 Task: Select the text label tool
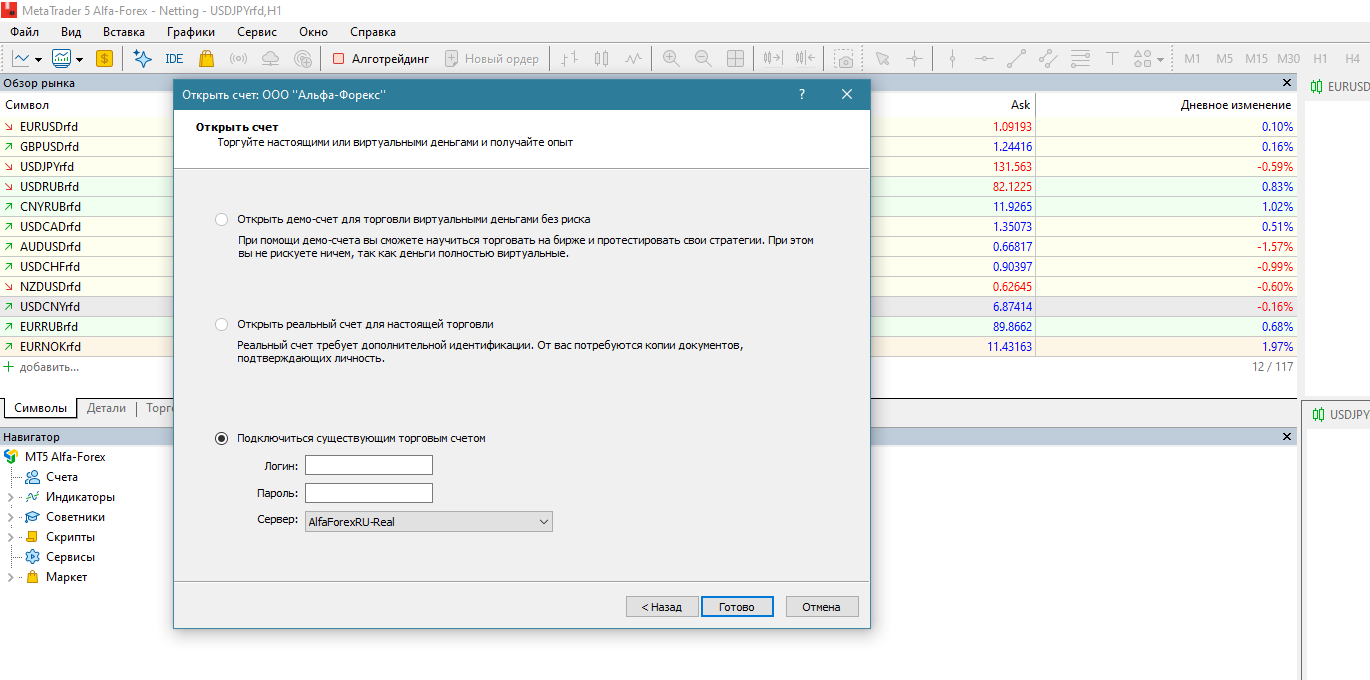(1112, 59)
